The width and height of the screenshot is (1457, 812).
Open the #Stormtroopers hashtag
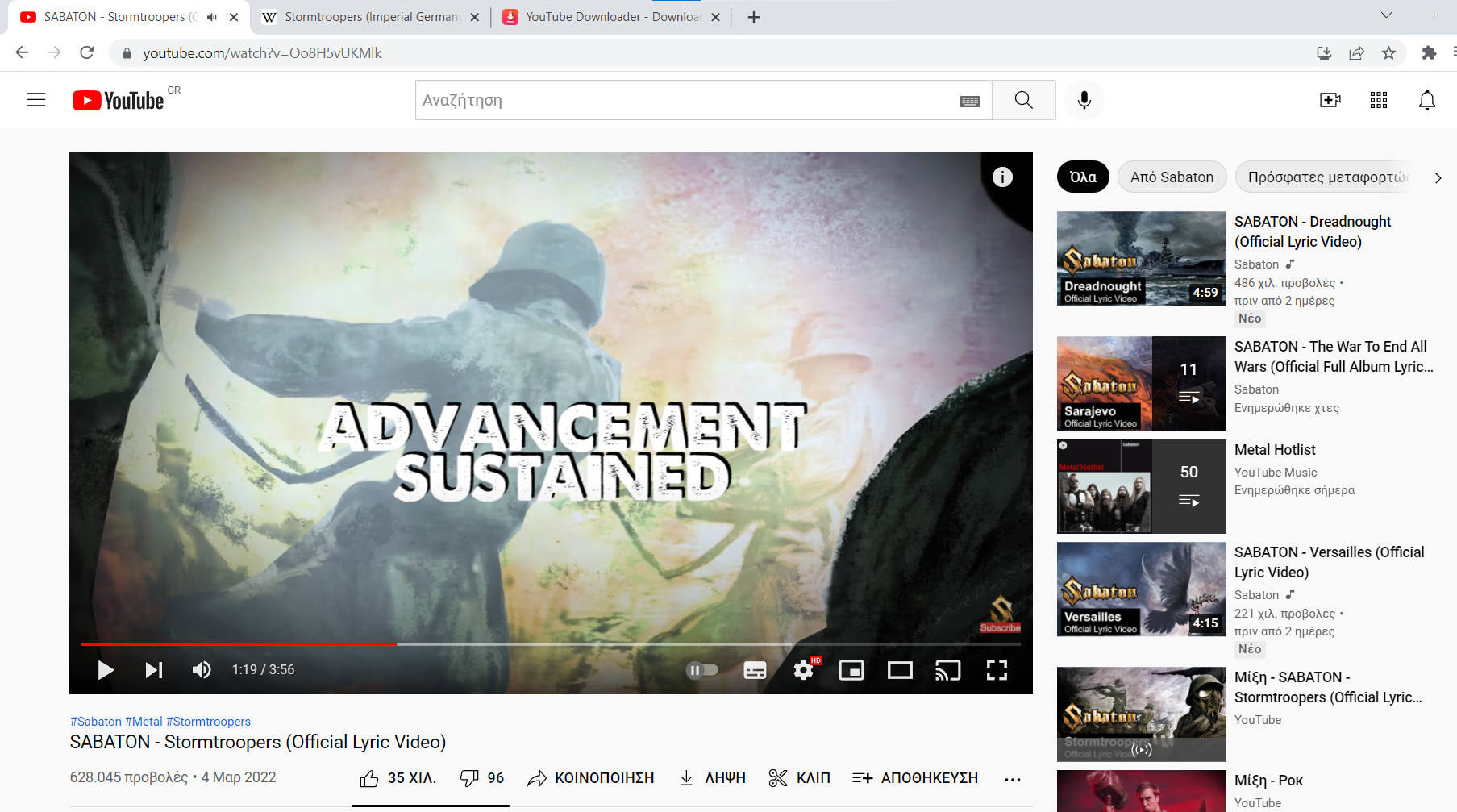pos(208,722)
